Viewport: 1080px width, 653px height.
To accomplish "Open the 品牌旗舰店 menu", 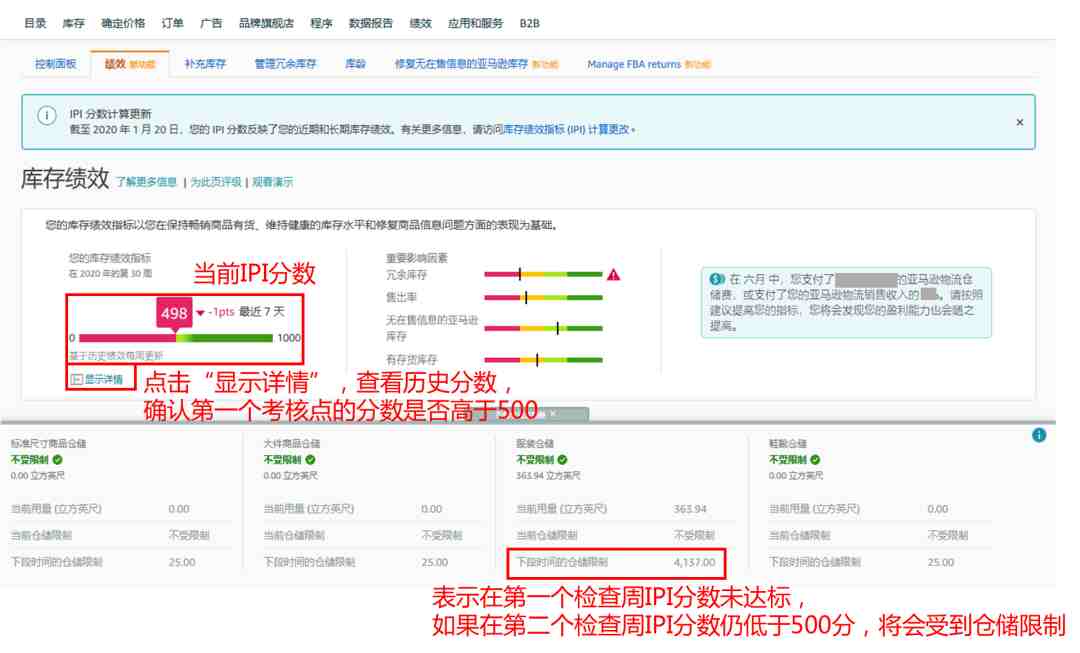I will tap(266, 23).
